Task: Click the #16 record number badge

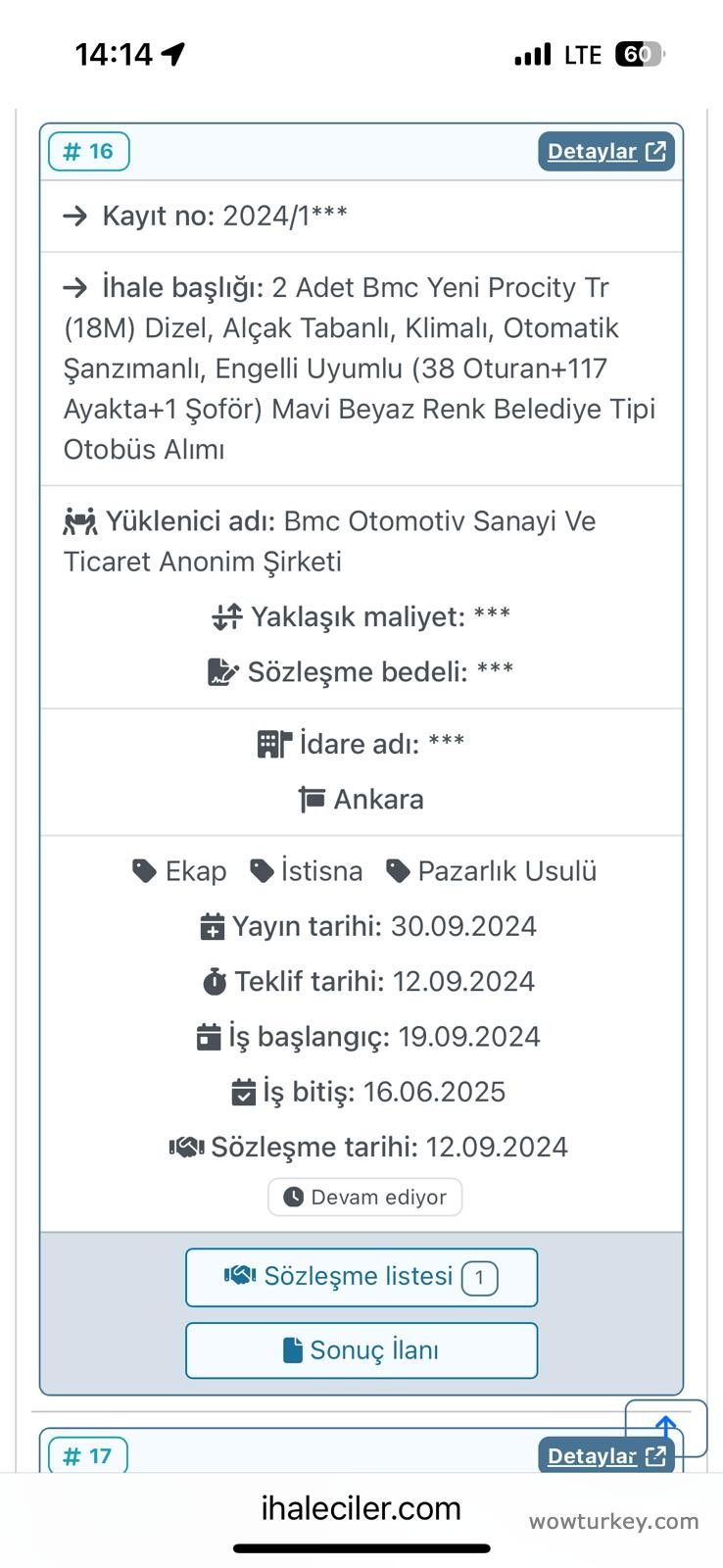Action: (89, 152)
